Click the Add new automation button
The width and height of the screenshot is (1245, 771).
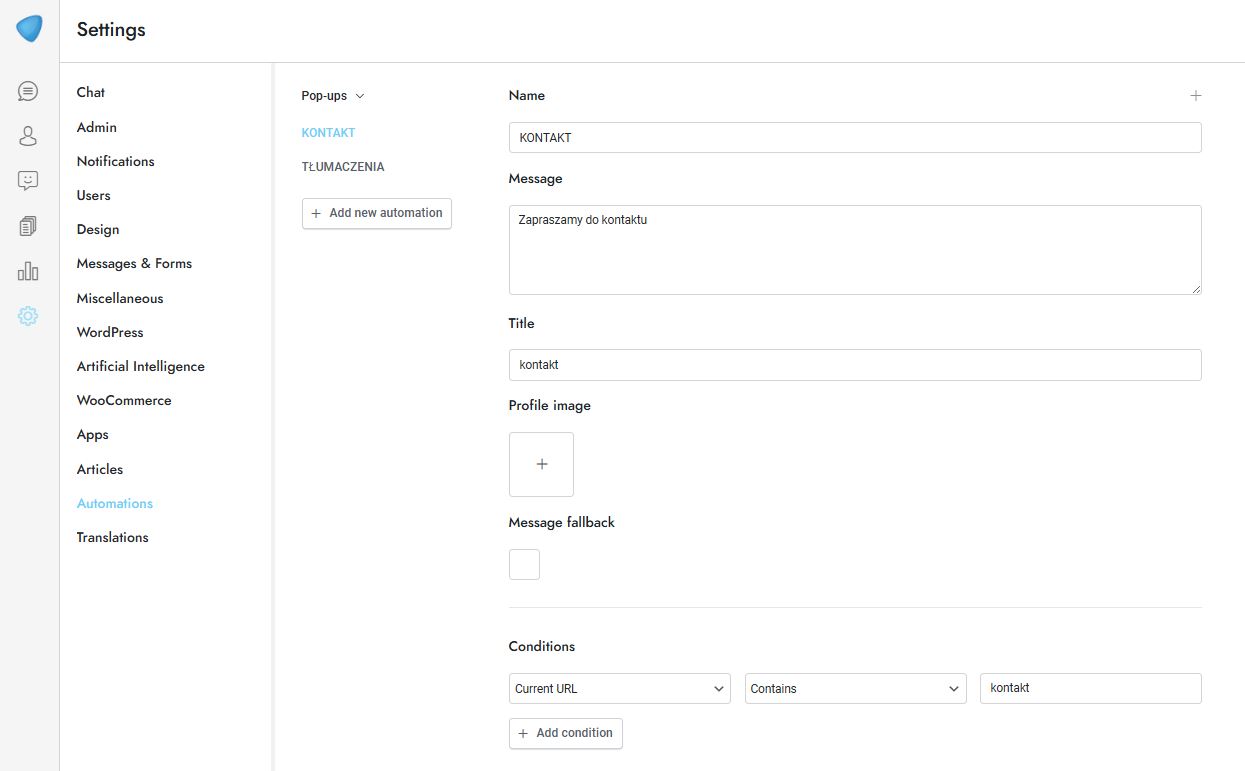(377, 213)
